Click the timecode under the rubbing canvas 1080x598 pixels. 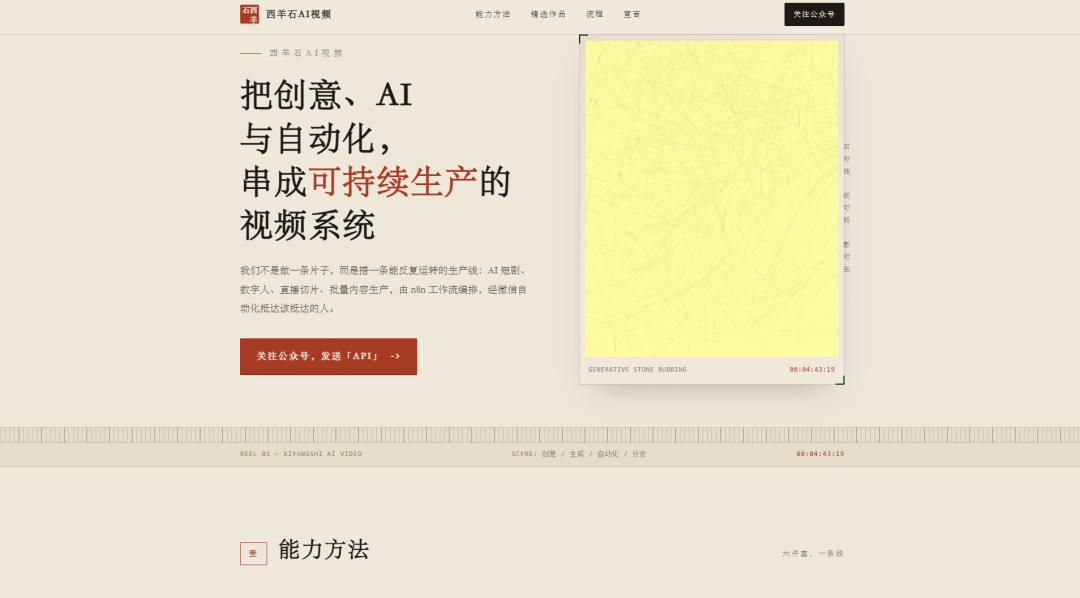[812, 370]
